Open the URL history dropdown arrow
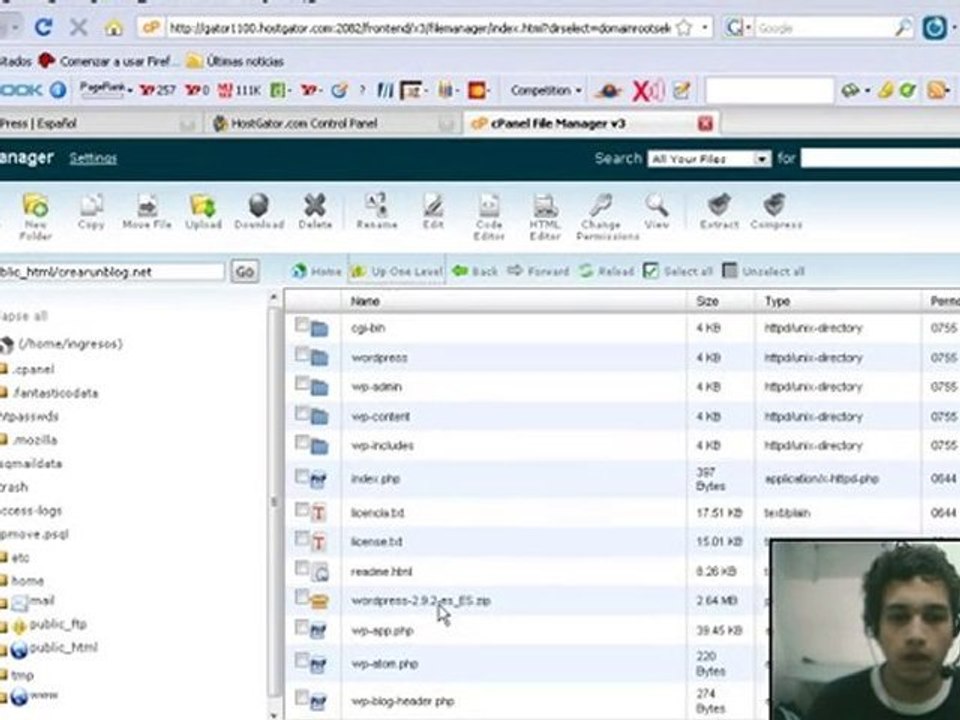 coord(705,28)
